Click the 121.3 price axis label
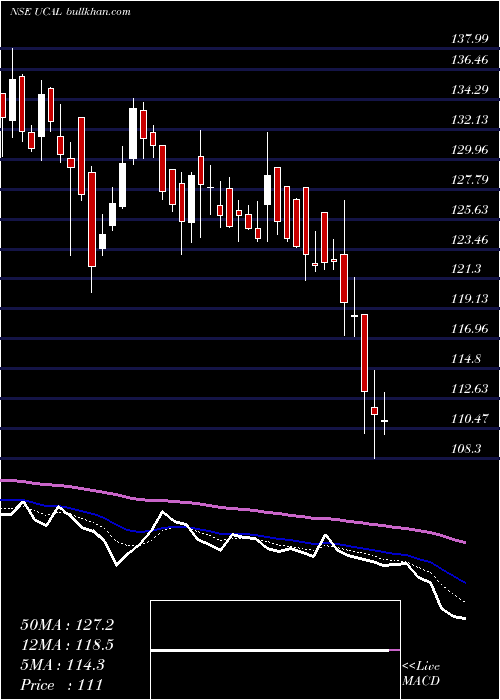The image size is (500, 700). click(x=467, y=269)
